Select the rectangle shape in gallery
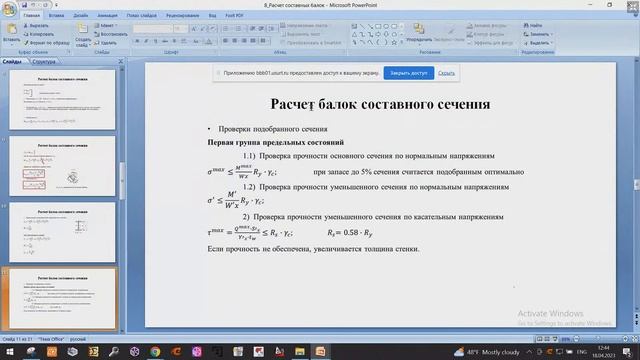 coord(378,27)
